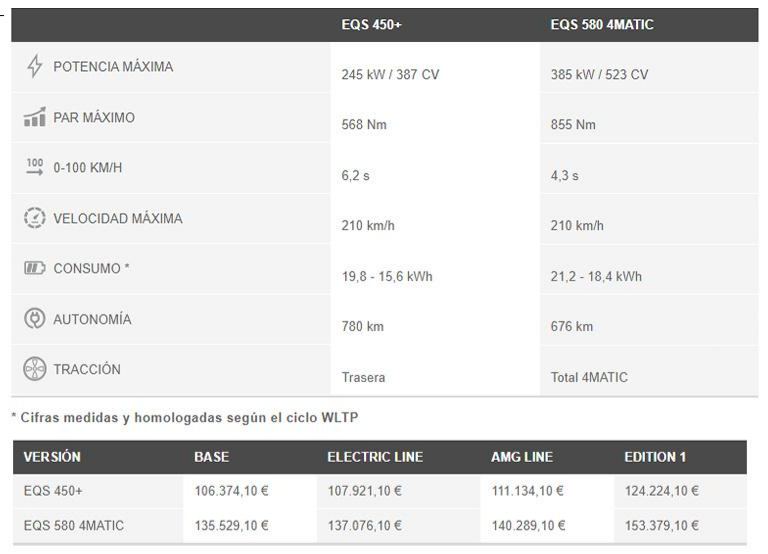Viewport: 768px width, 554px height.
Task: Select EQS 580 4MATIC row in price table
Action: point(74,525)
